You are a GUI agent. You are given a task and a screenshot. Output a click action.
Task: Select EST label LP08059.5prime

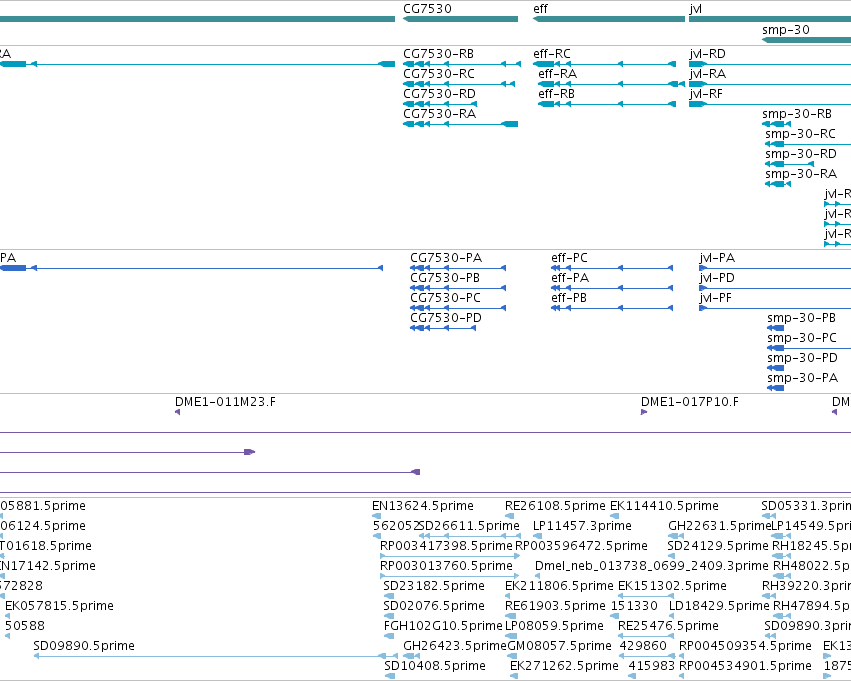point(554,626)
